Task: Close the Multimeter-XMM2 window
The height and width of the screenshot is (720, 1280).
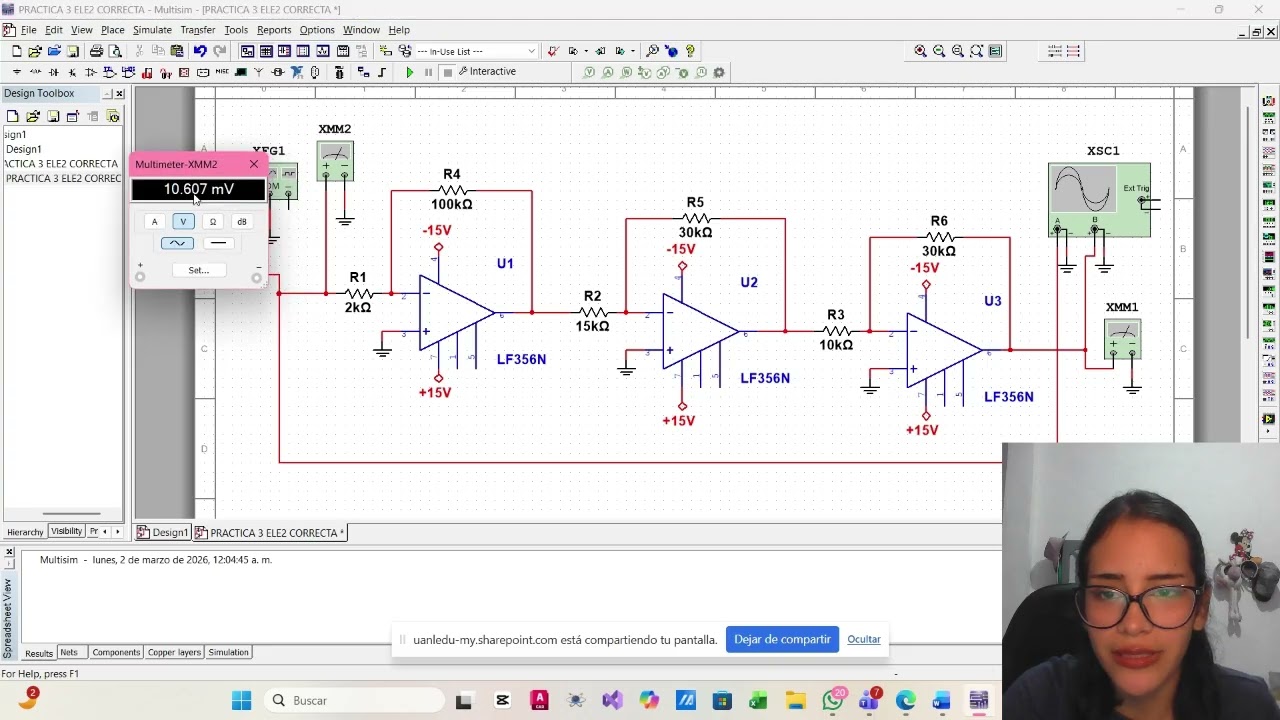Action: tap(254, 164)
